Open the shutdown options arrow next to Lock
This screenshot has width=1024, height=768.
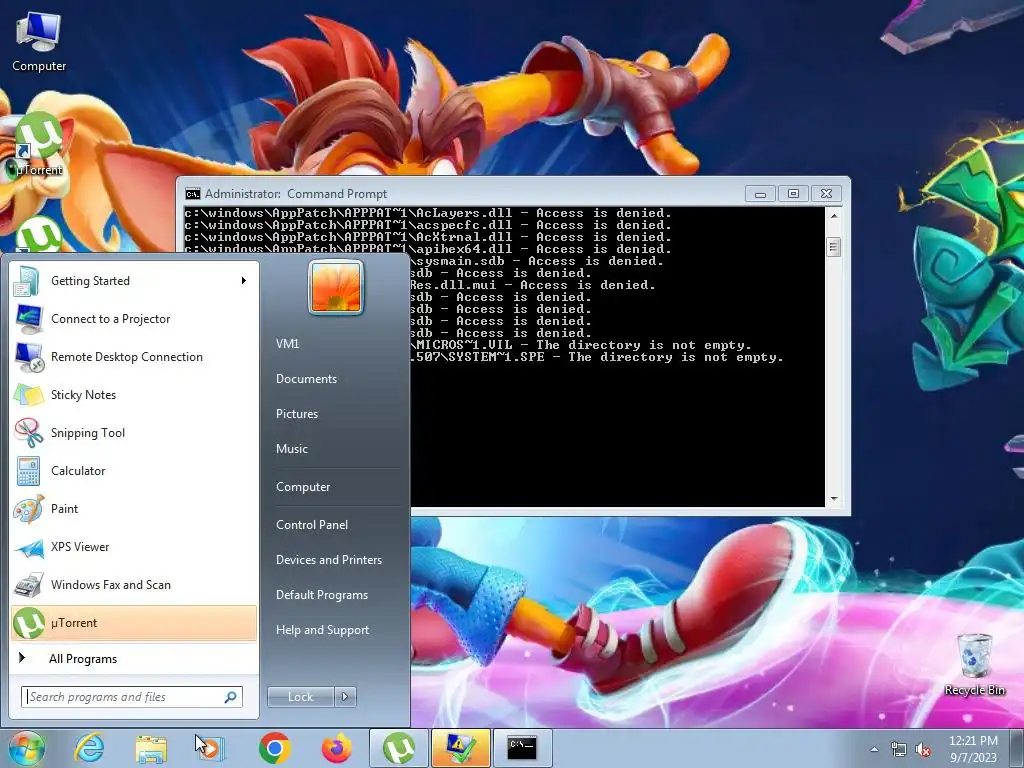click(345, 697)
